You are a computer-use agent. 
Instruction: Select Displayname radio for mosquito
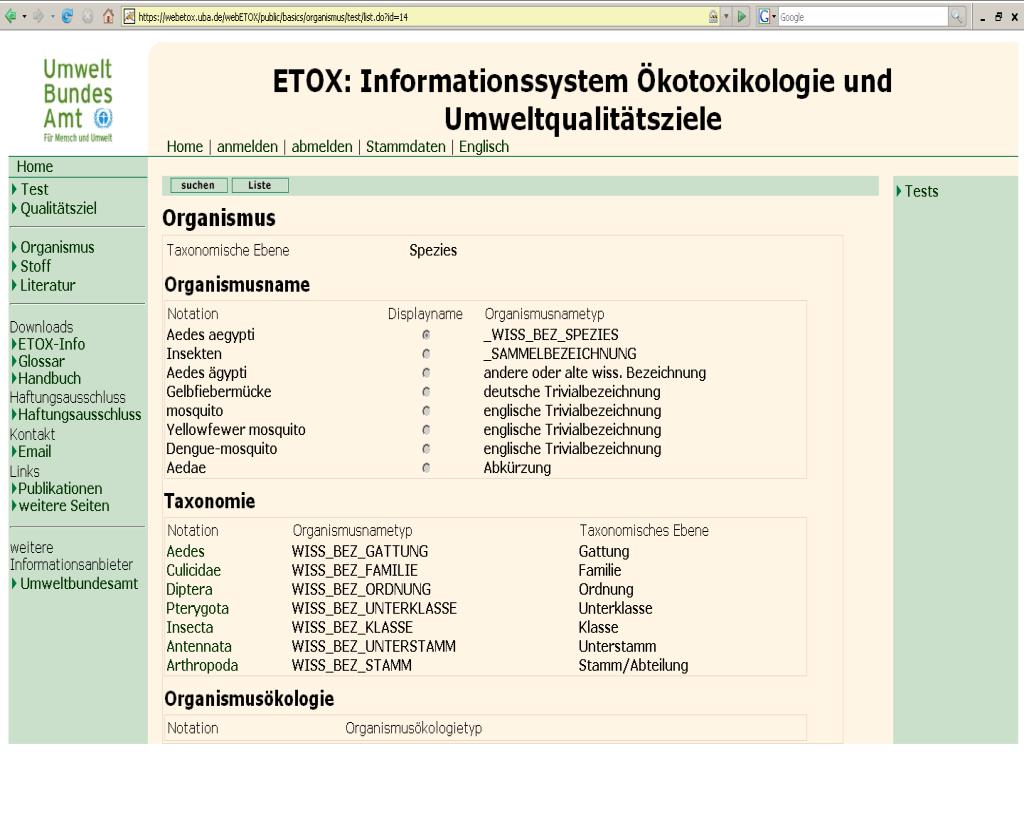(426, 411)
